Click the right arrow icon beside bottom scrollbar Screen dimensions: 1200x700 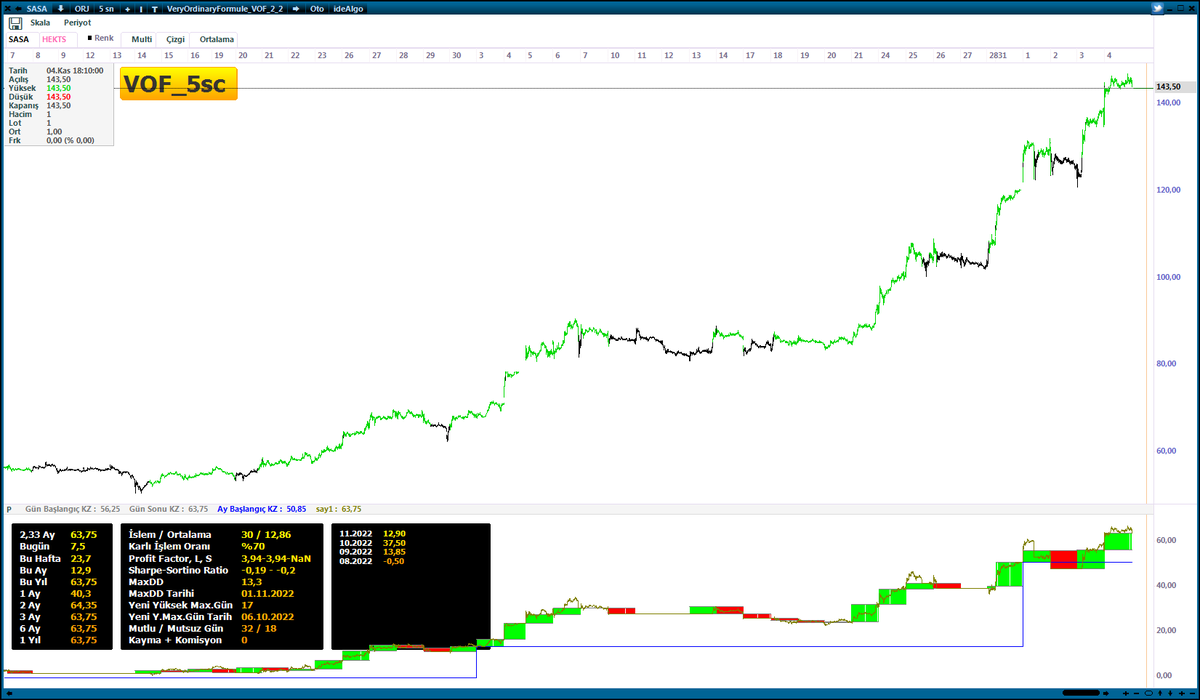point(1105,693)
